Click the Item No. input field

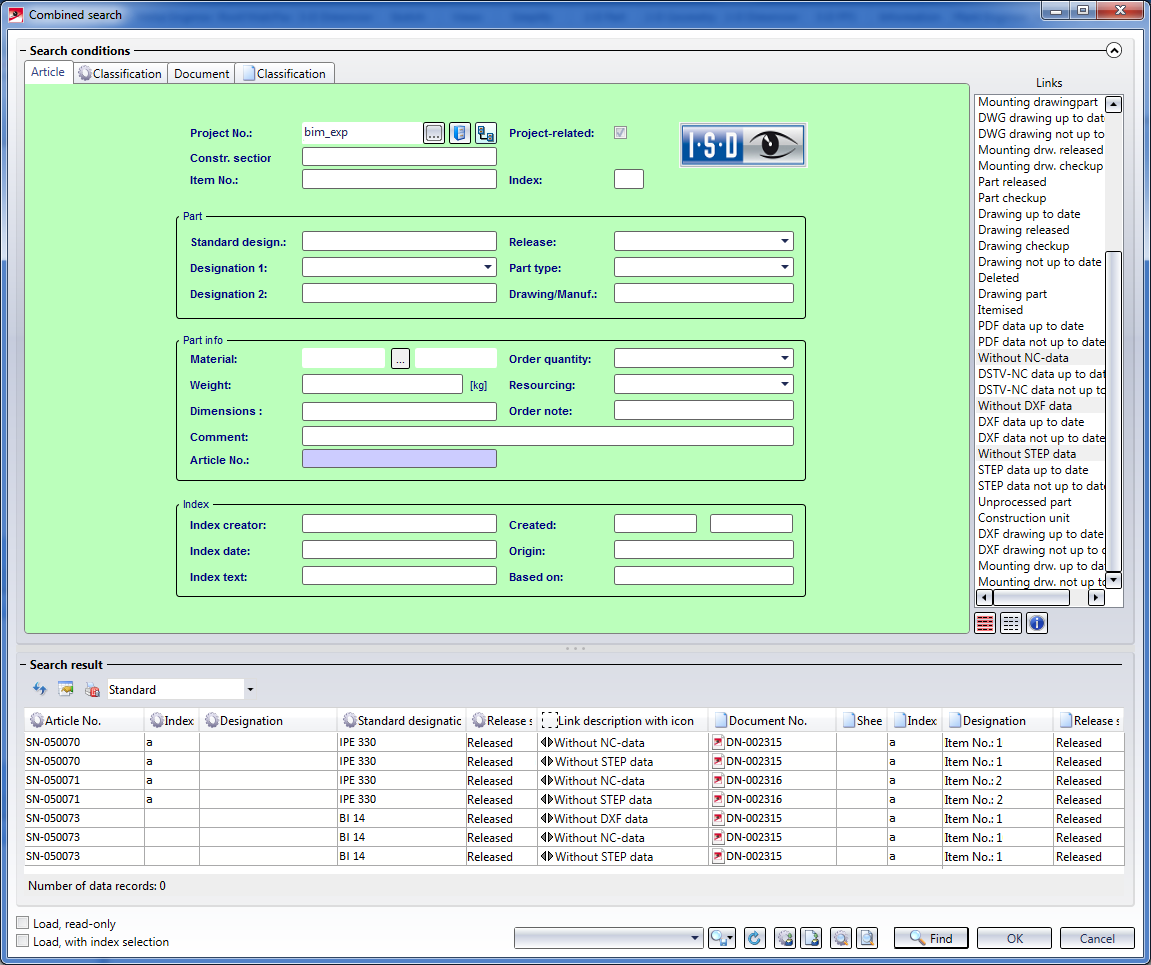point(399,180)
